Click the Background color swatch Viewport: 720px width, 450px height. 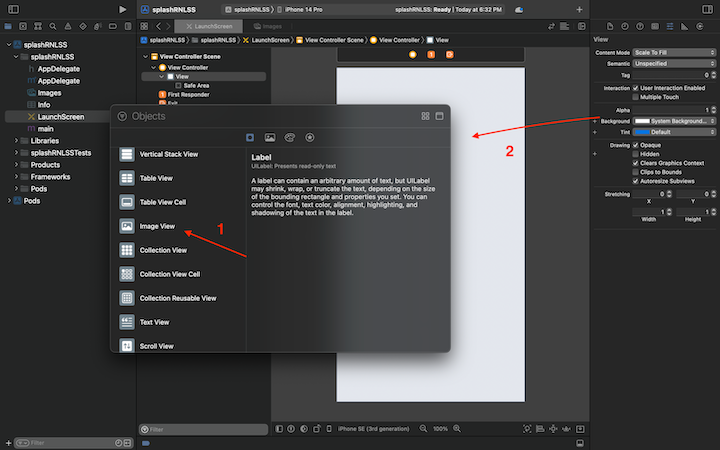click(642, 121)
